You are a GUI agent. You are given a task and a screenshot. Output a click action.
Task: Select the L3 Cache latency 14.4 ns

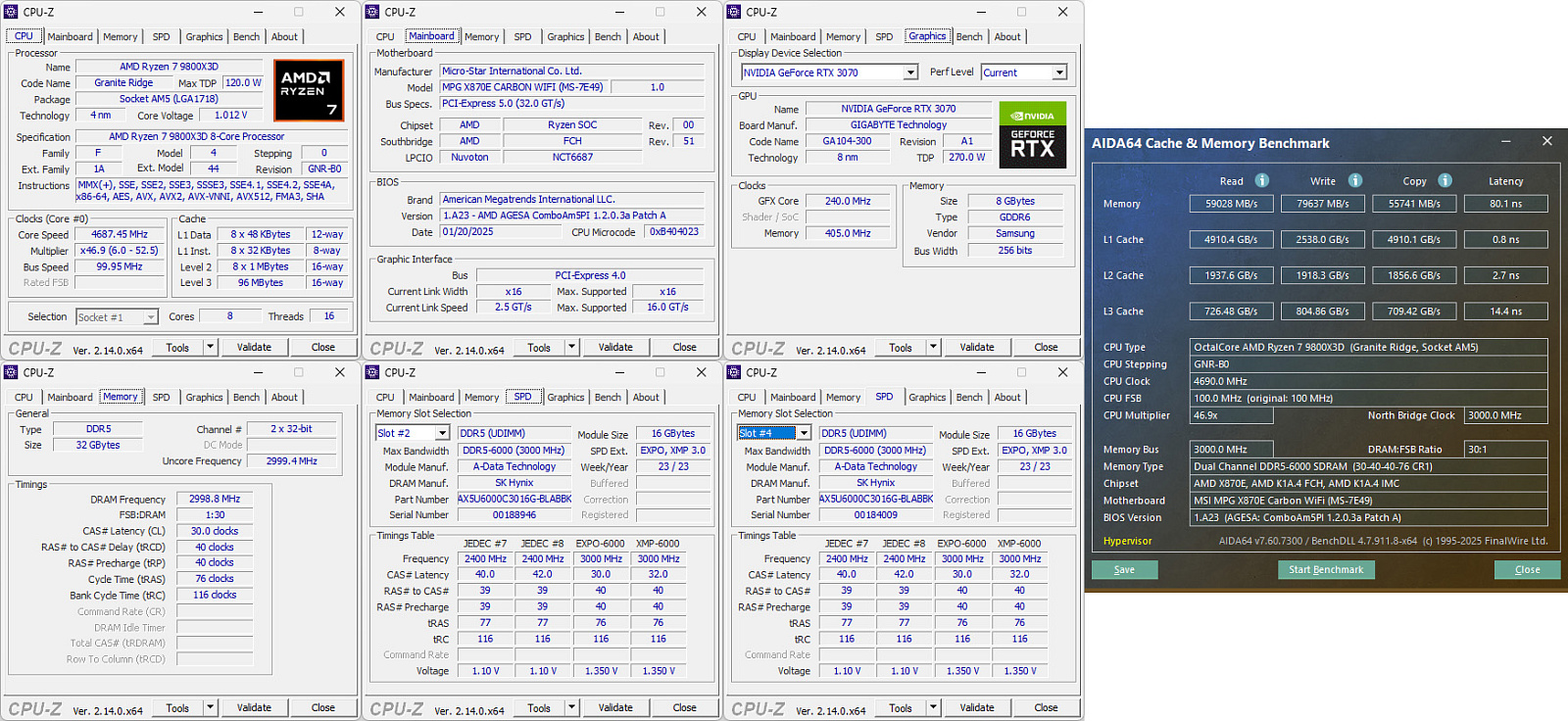pyautogui.click(x=1505, y=312)
